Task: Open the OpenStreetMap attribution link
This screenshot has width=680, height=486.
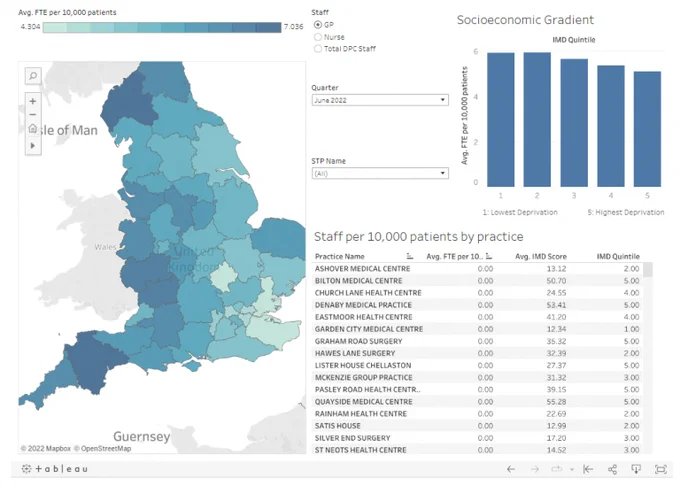Action: 102,448
